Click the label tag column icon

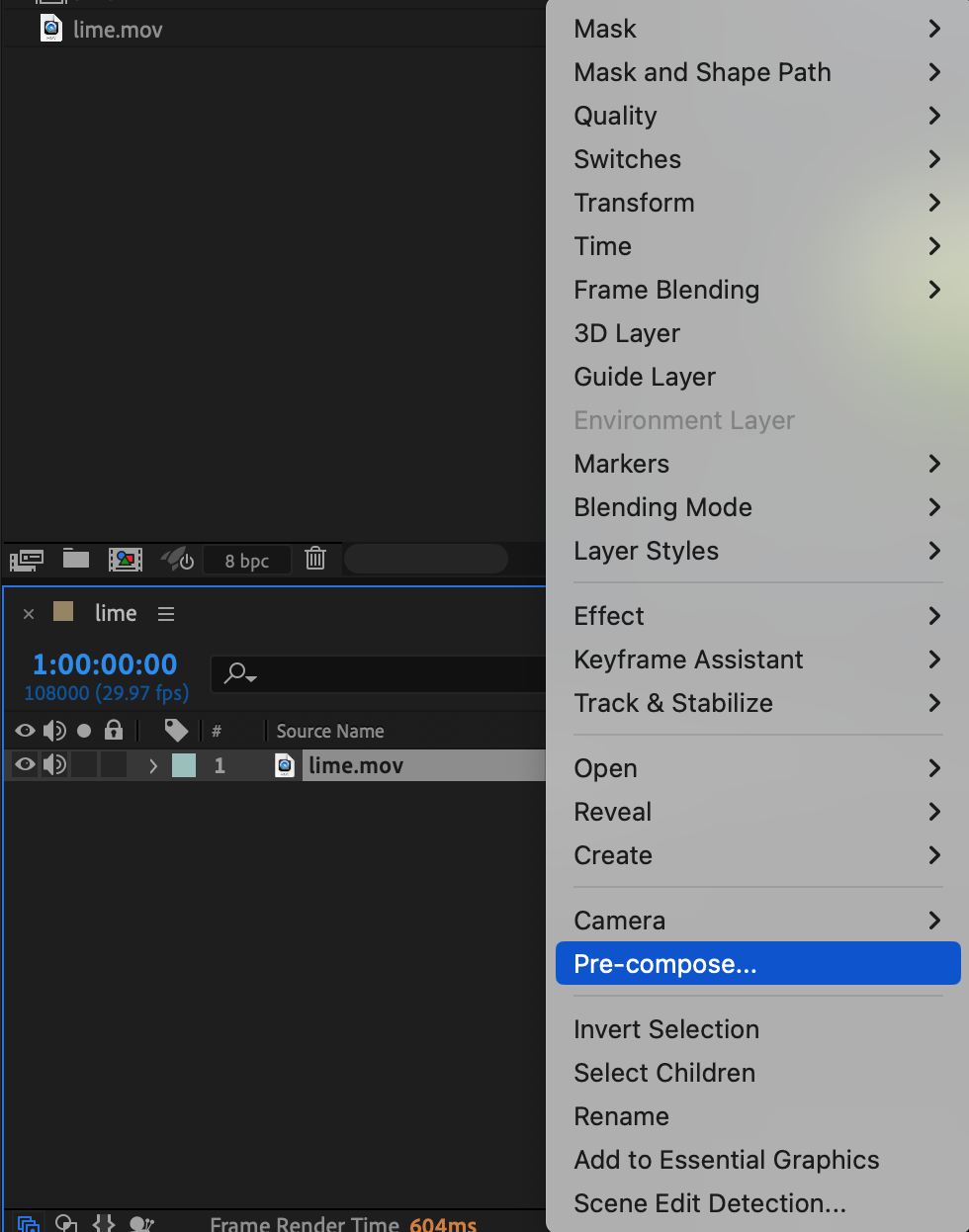click(176, 731)
